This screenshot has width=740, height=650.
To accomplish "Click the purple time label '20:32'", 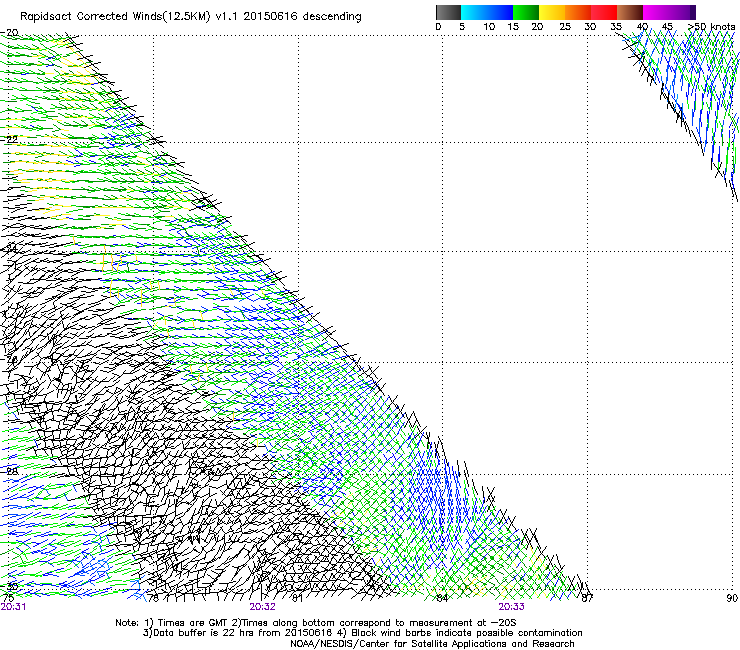I will [x=262, y=607].
